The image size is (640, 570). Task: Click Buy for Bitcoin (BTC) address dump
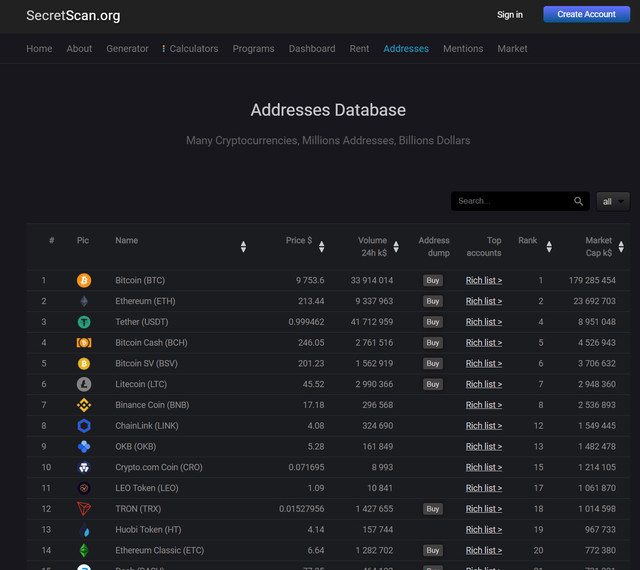433,281
